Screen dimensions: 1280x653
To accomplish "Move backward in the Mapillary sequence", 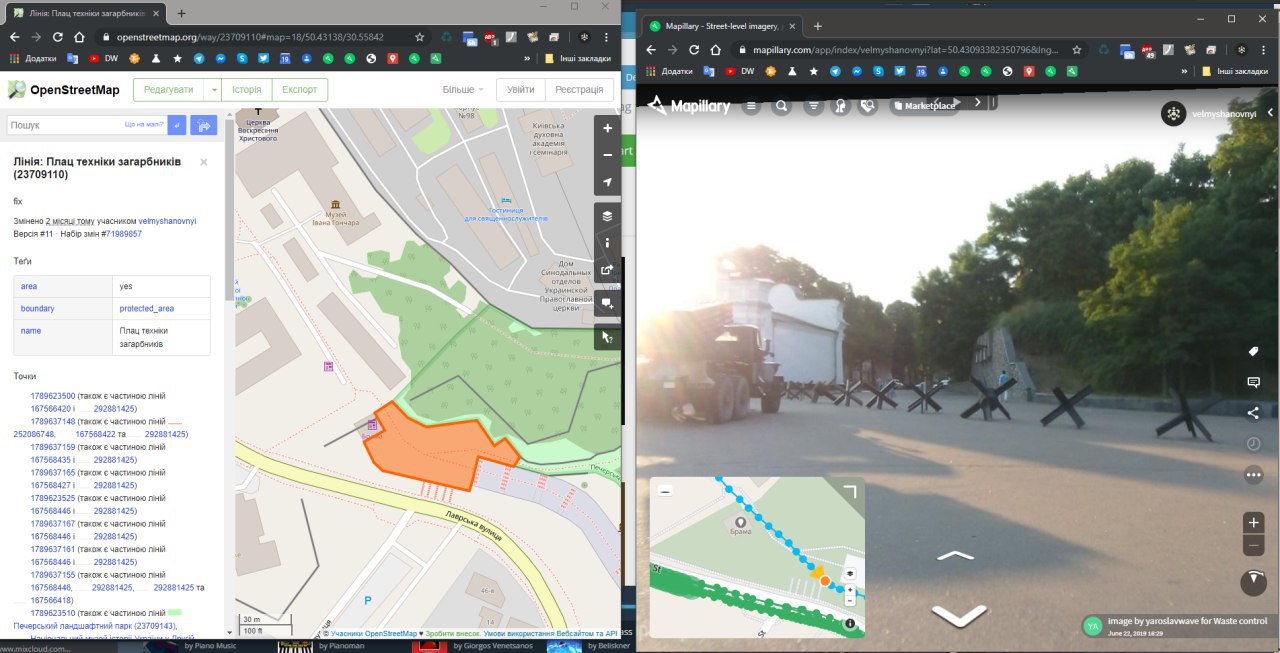I will pos(959,615).
